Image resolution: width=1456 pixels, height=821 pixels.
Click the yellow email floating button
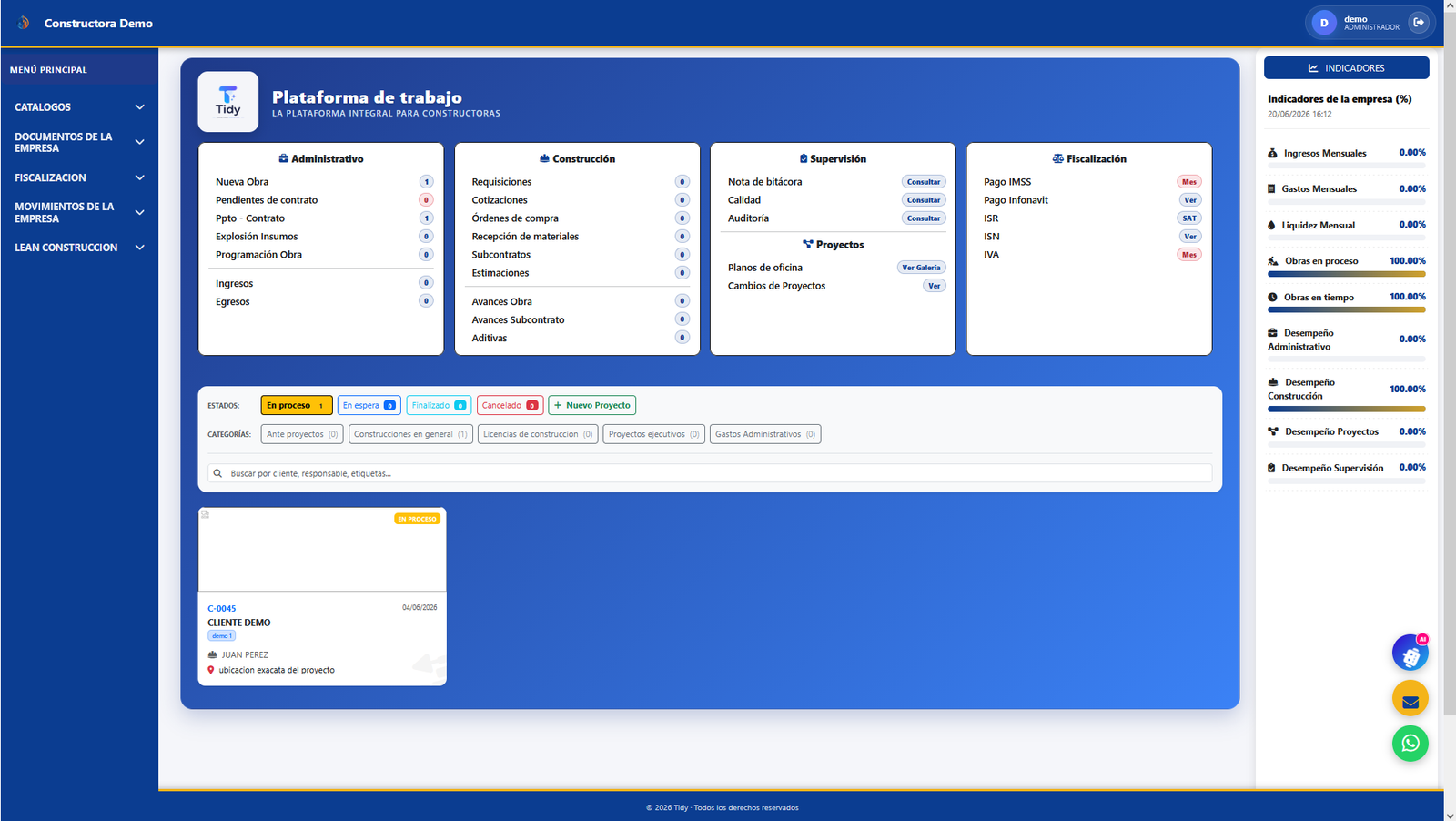[1410, 698]
